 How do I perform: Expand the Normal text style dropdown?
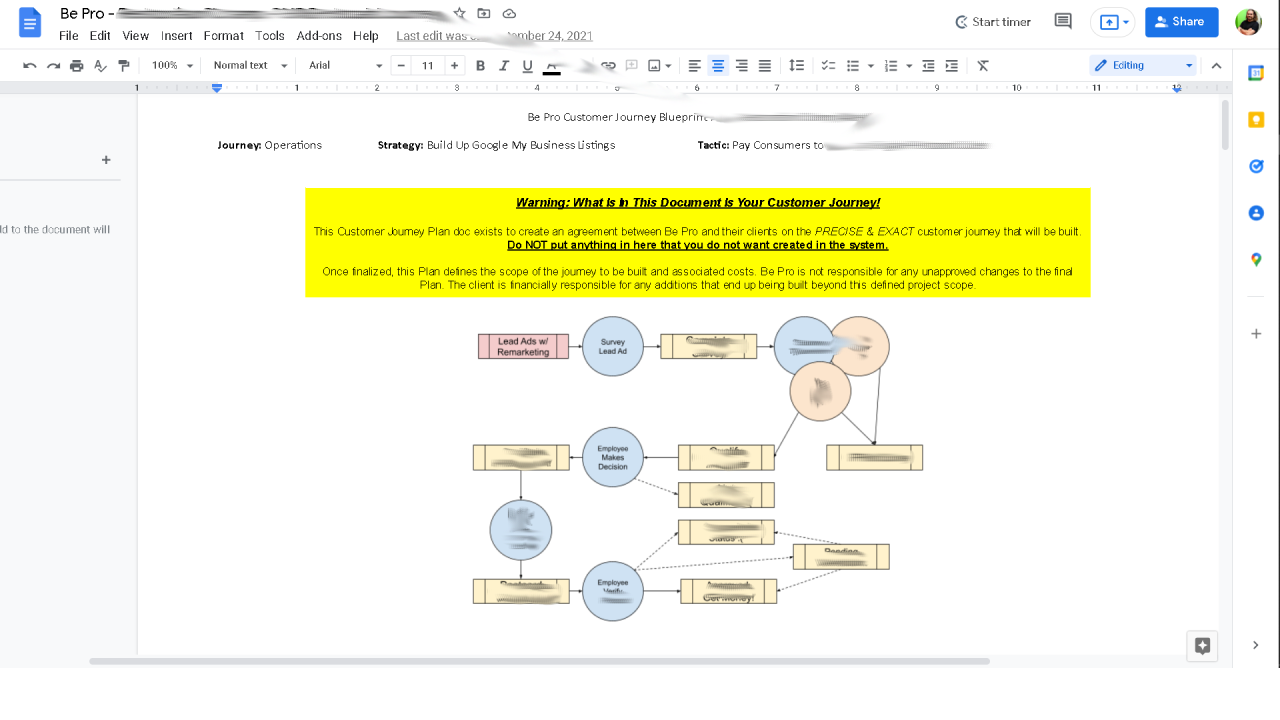250,66
